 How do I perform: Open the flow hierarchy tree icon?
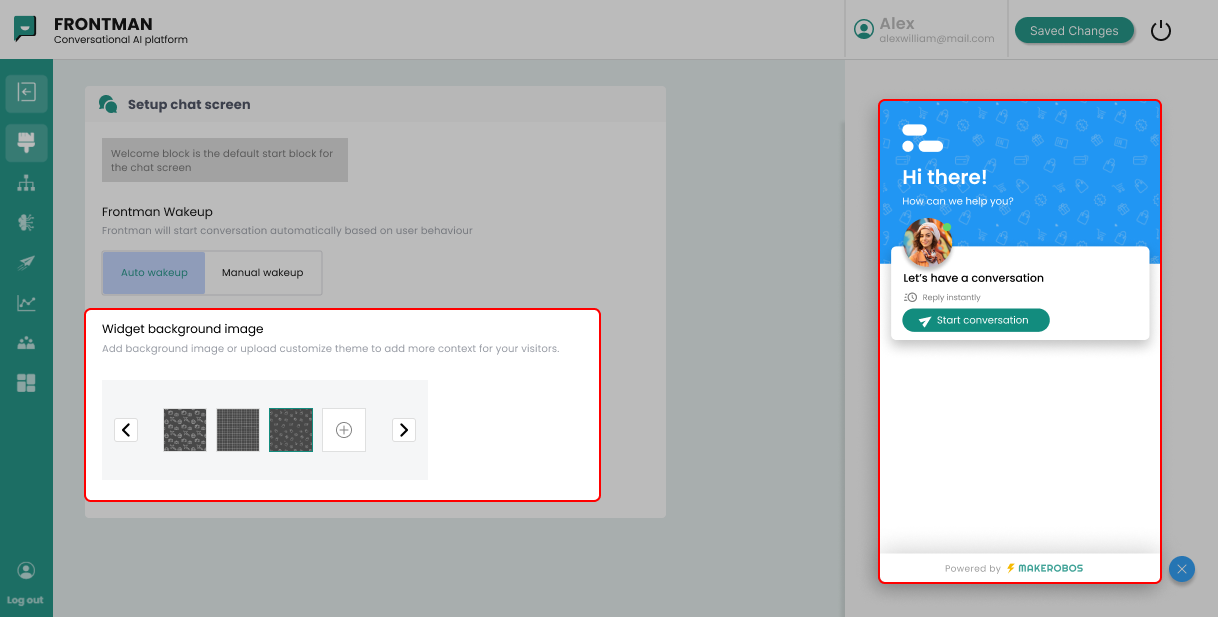click(x=26, y=183)
